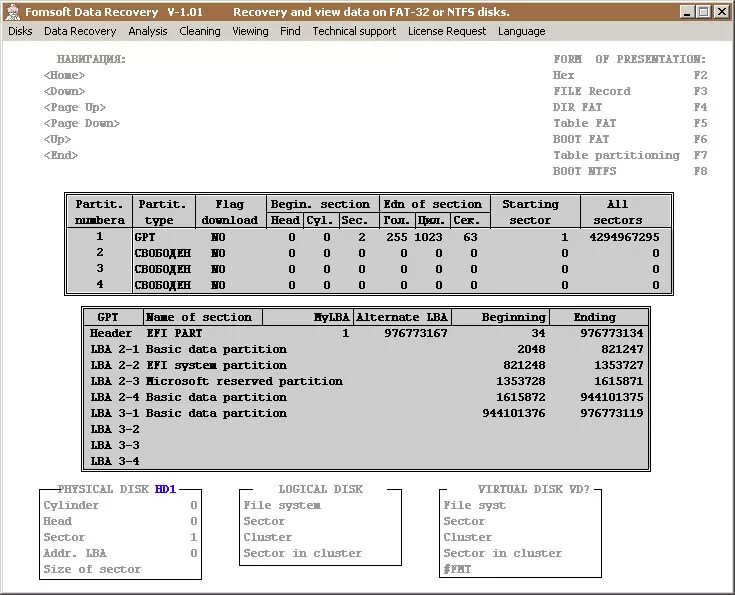Click the $FMT label in Virtual Disk

point(457,569)
